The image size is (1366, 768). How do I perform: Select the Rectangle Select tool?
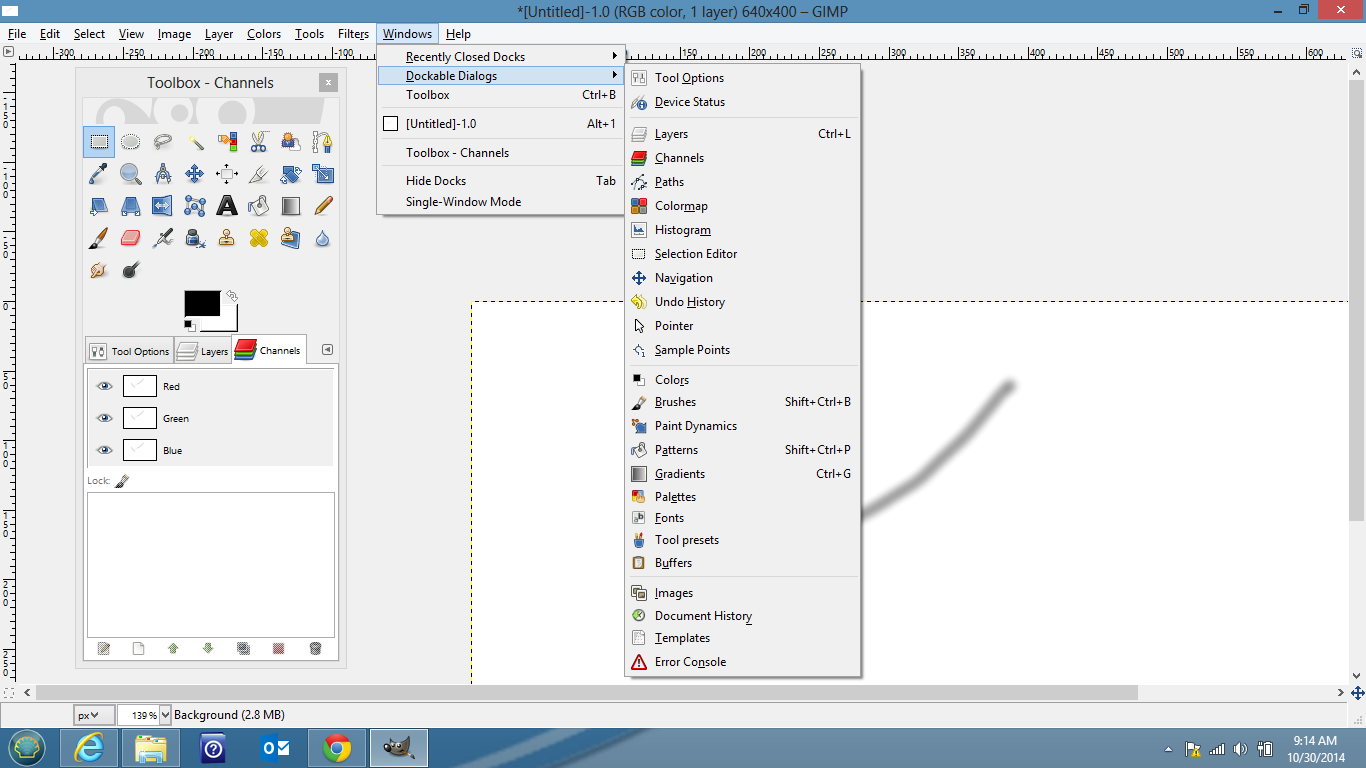(x=99, y=142)
